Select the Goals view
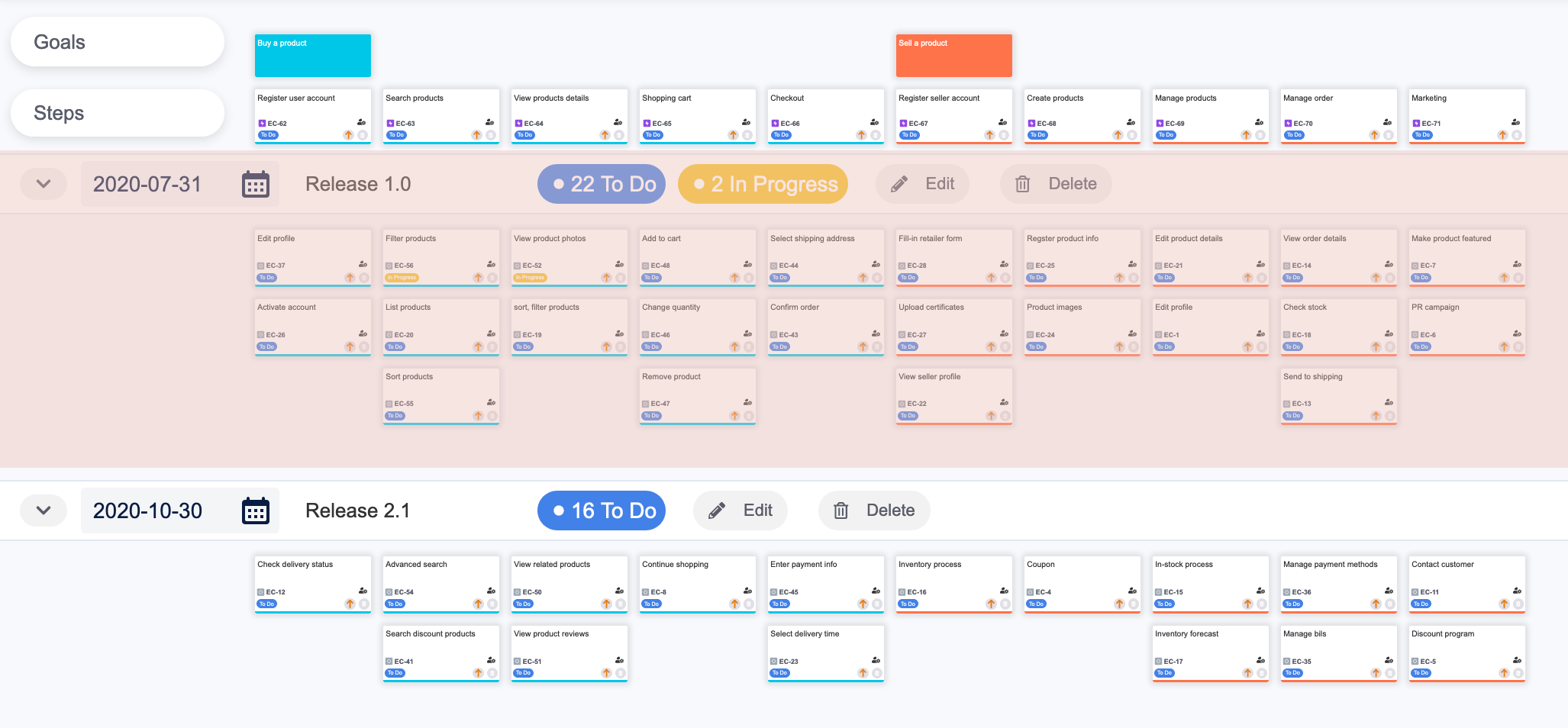 click(x=117, y=42)
